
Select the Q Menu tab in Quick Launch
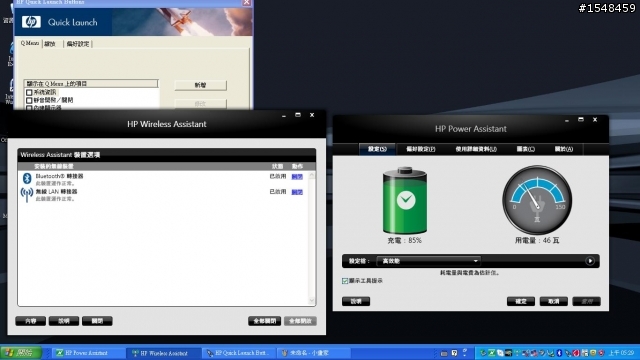click(30, 43)
